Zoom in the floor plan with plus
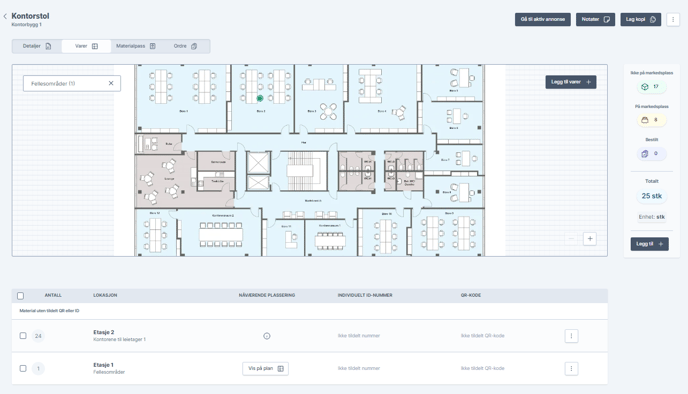The width and height of the screenshot is (688, 394). click(590, 239)
